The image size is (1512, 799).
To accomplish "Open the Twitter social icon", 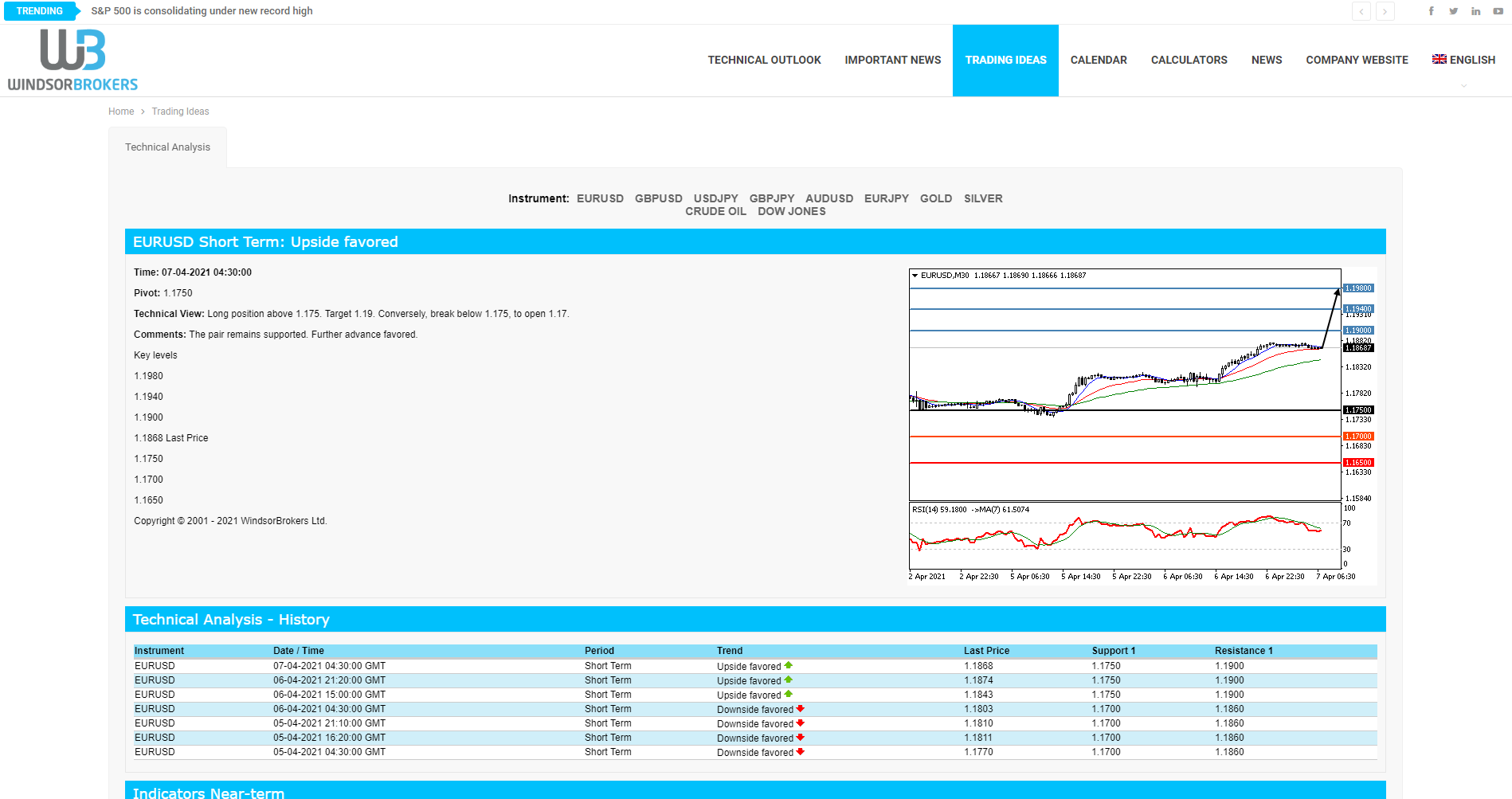I will tap(1454, 10).
